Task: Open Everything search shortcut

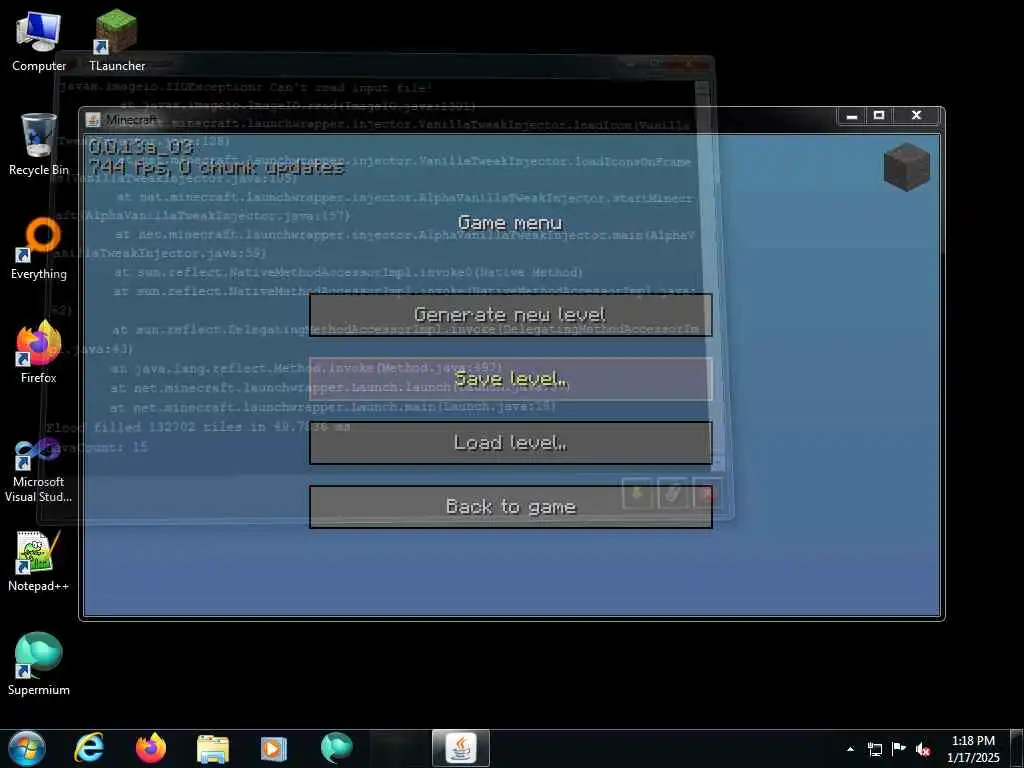Action: pos(39,249)
